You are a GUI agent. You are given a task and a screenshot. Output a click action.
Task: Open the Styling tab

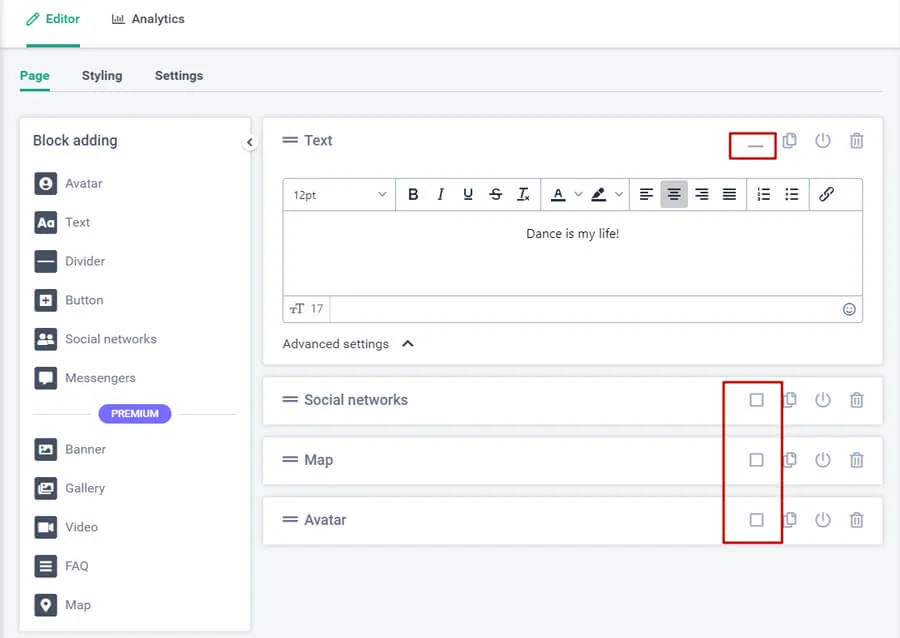click(102, 76)
